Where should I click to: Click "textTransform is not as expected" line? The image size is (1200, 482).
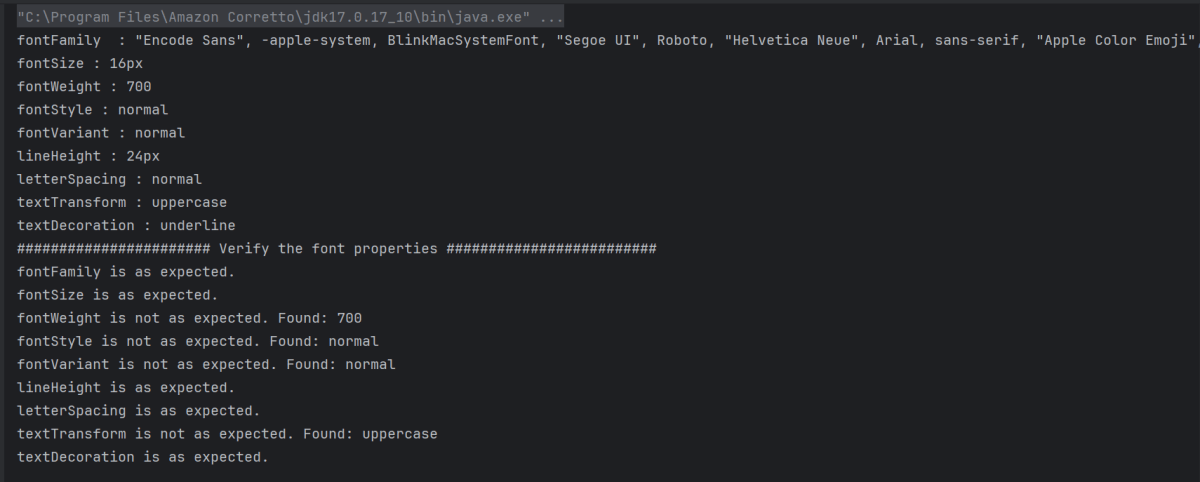click(x=227, y=434)
